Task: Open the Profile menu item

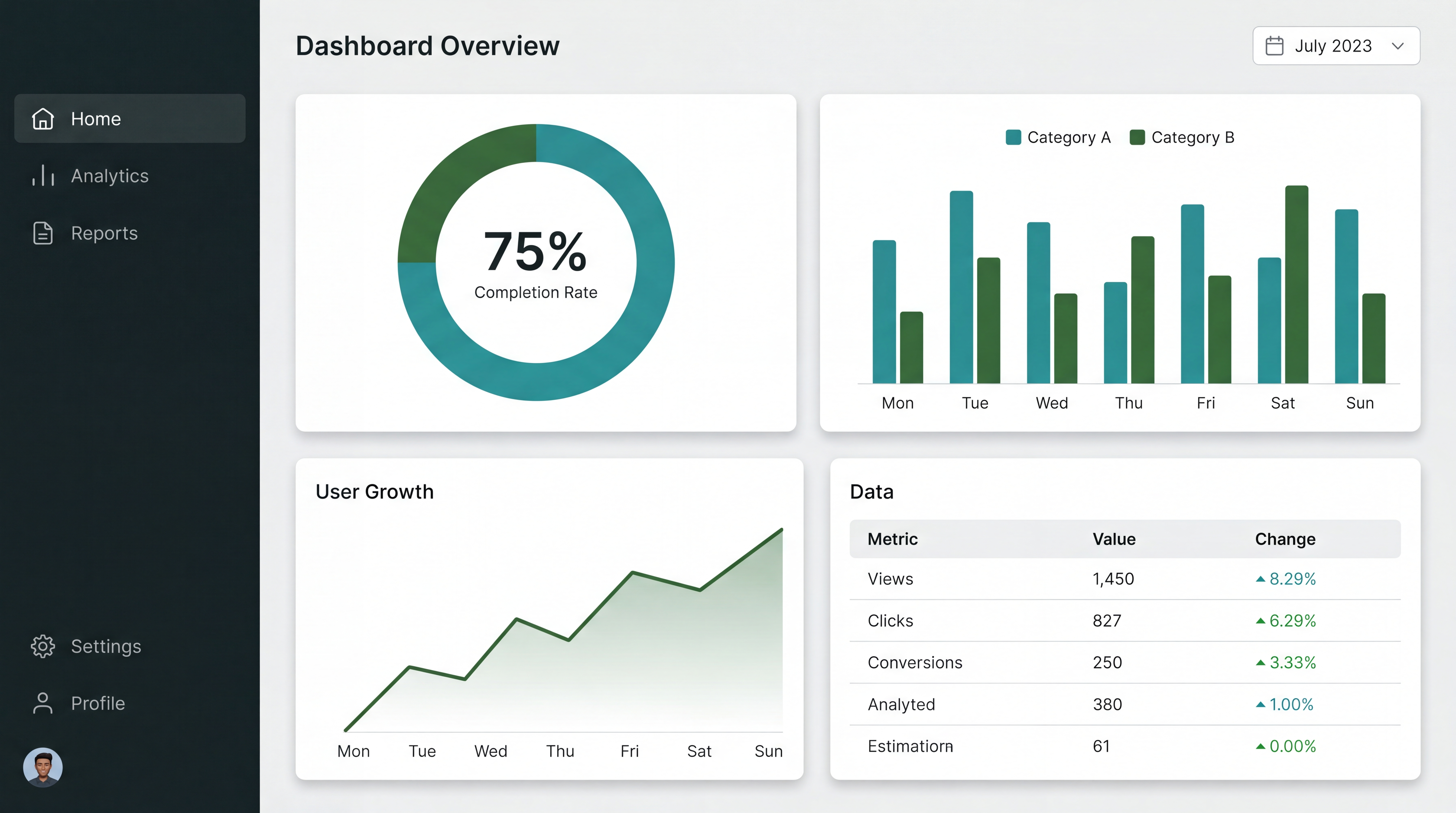Action: point(130,703)
